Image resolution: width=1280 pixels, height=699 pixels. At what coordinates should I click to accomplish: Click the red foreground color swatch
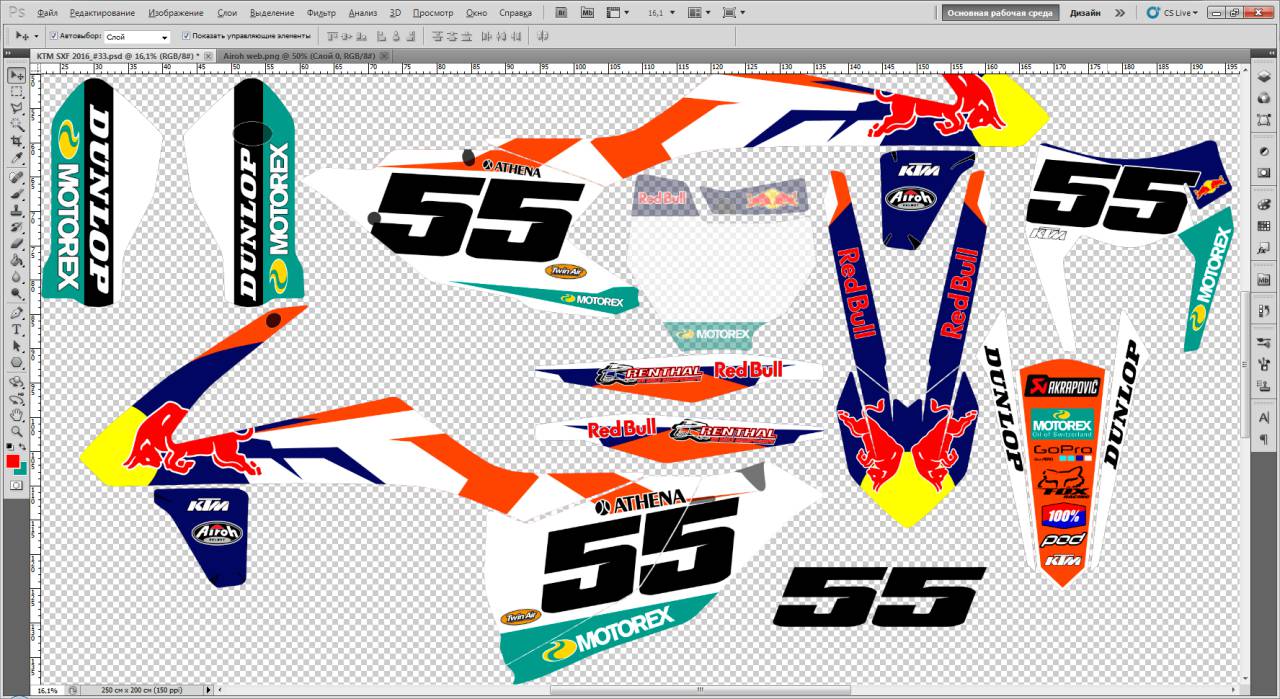click(x=13, y=460)
